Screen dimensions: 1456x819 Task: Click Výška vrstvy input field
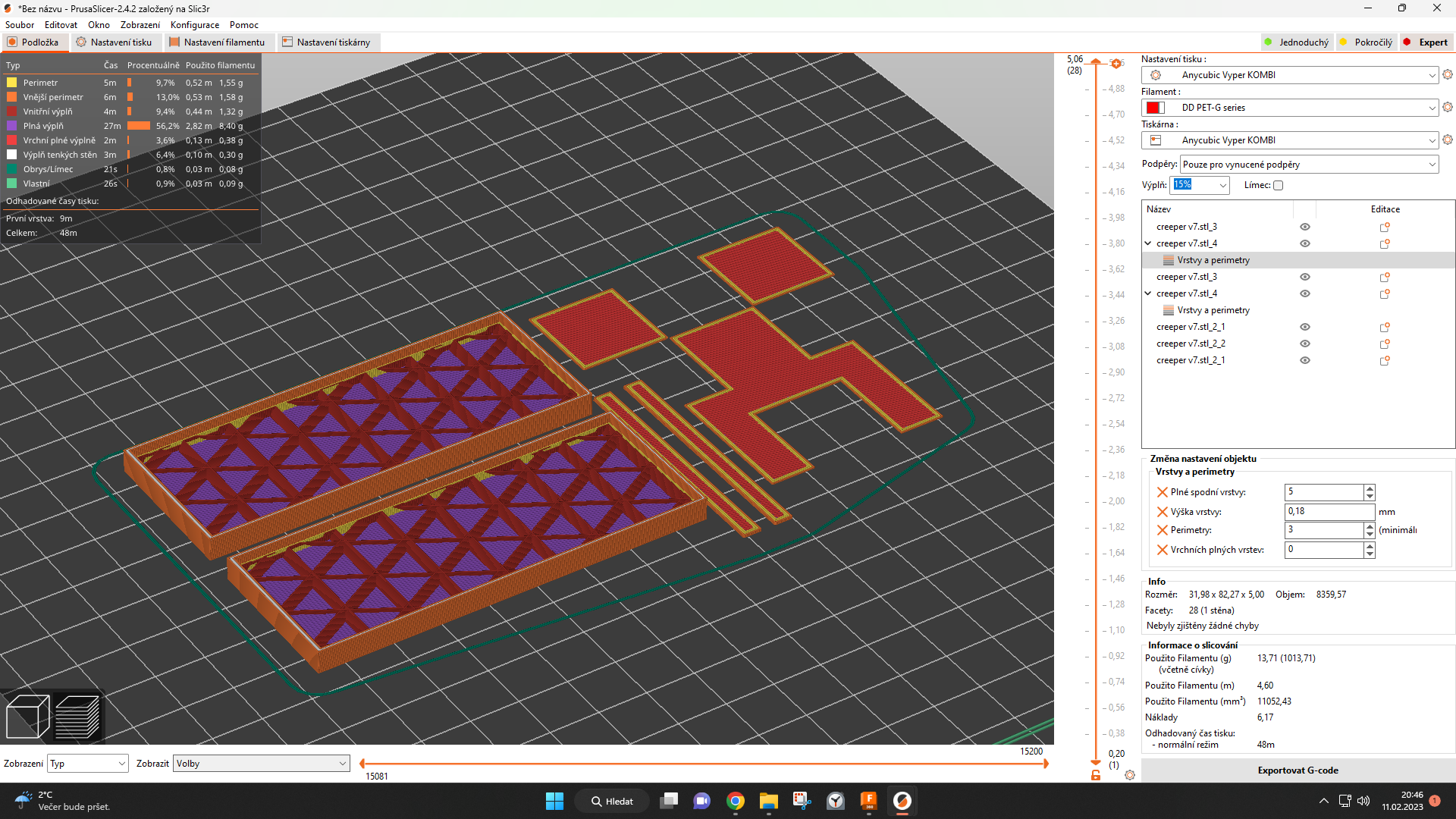pos(1329,512)
